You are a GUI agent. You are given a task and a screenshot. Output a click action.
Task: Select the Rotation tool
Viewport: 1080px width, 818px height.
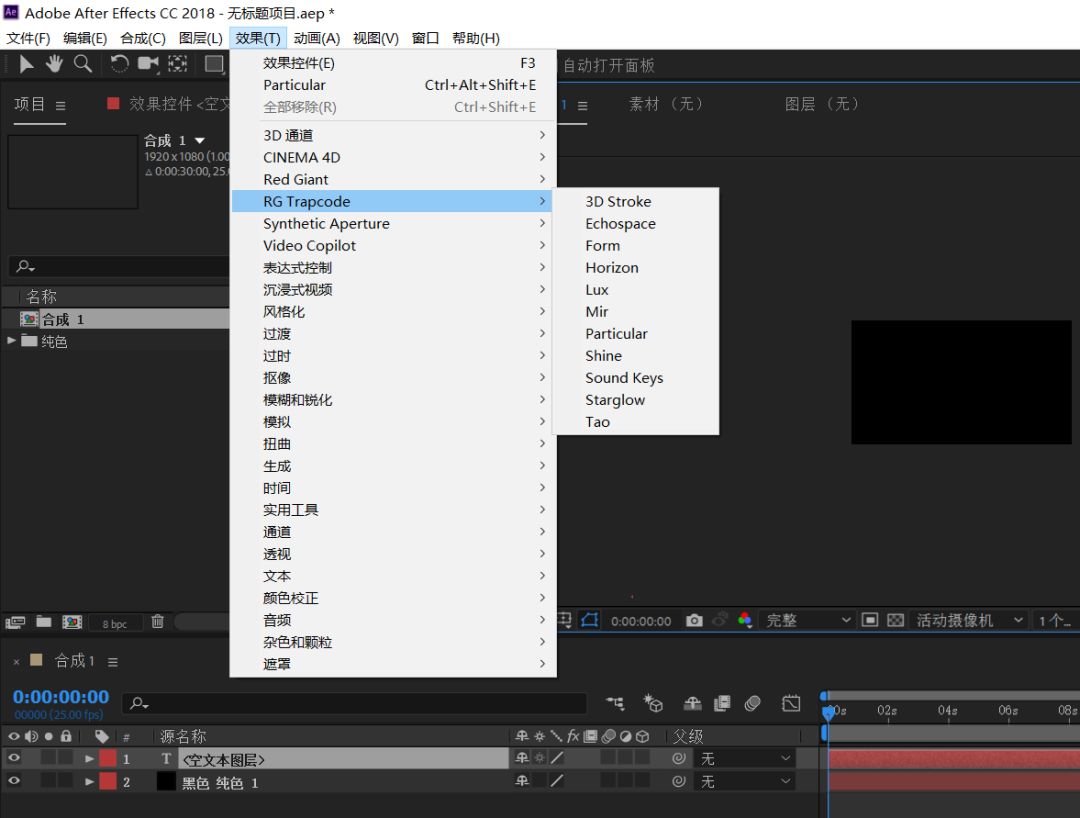tap(119, 64)
